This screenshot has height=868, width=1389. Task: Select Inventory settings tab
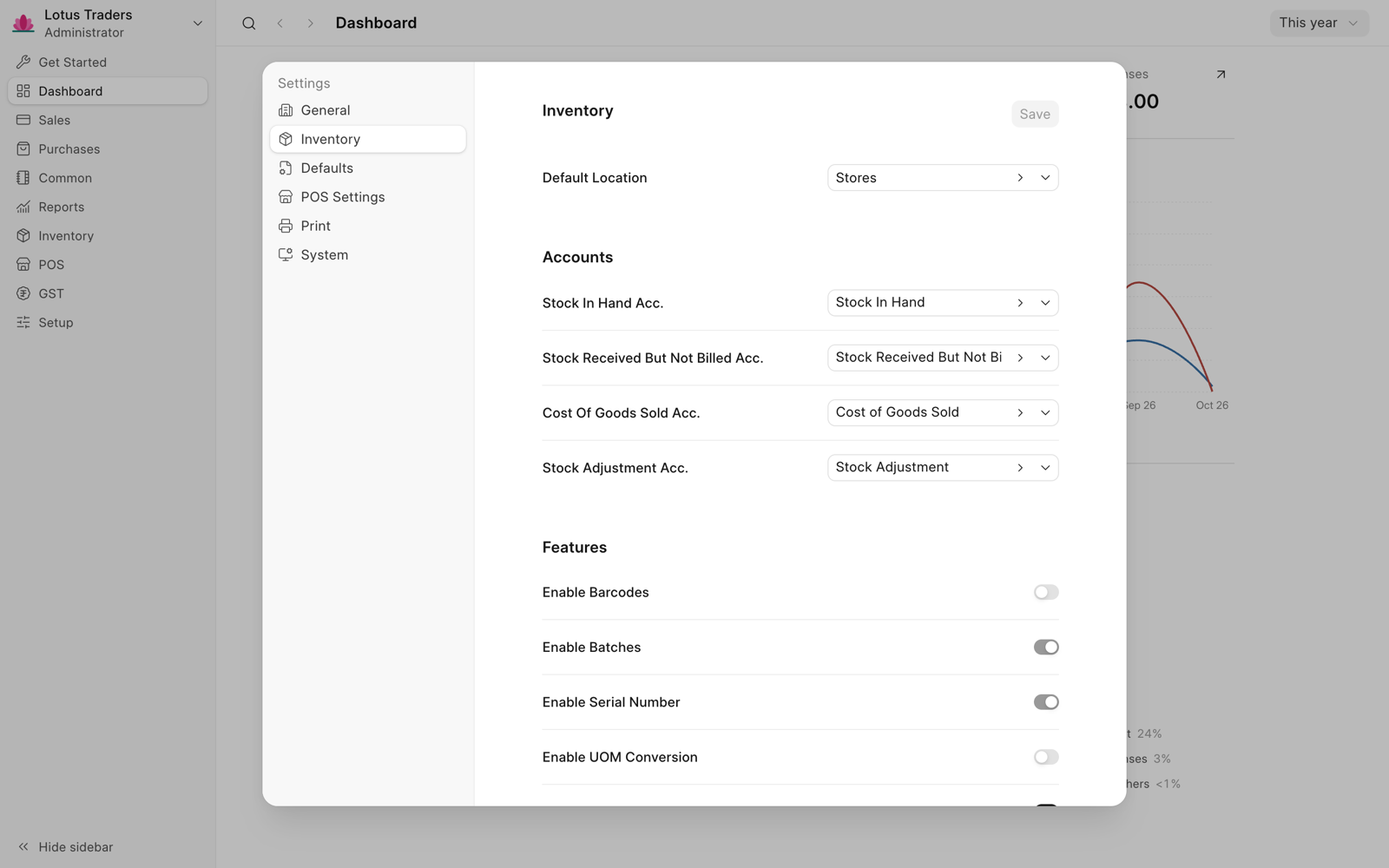pyautogui.click(x=368, y=139)
